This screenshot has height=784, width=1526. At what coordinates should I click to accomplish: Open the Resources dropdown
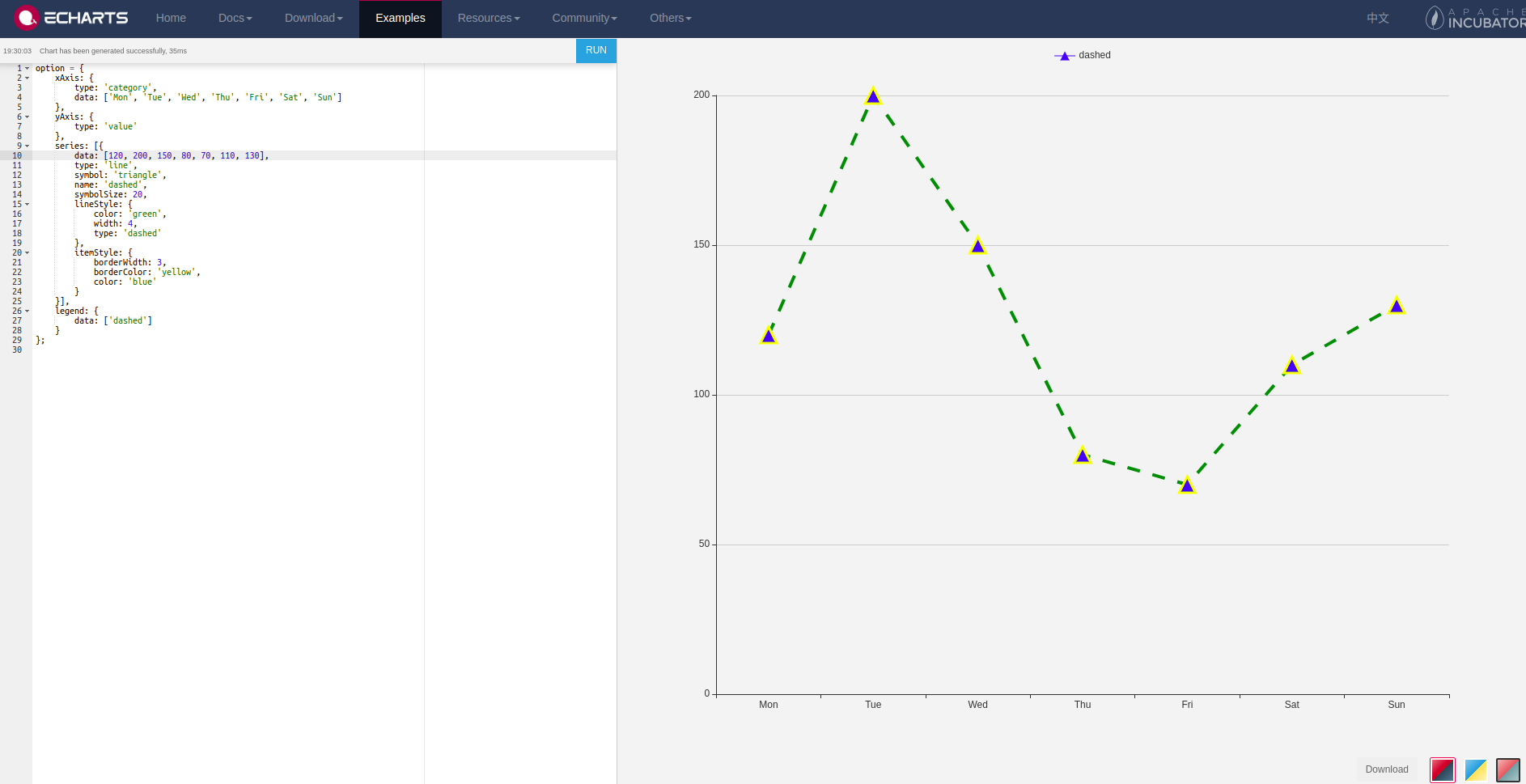point(488,17)
